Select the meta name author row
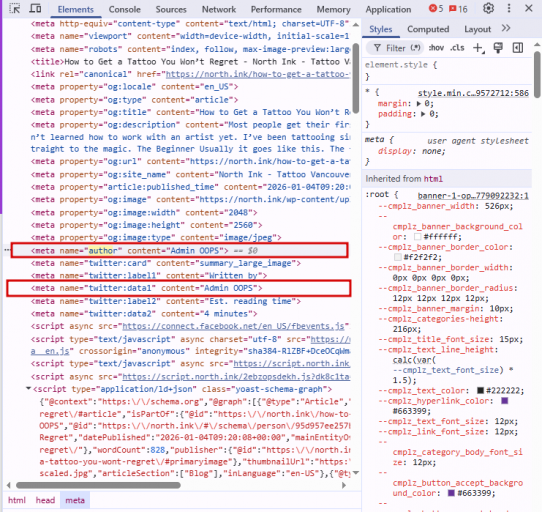542x512 pixels. pos(179,250)
